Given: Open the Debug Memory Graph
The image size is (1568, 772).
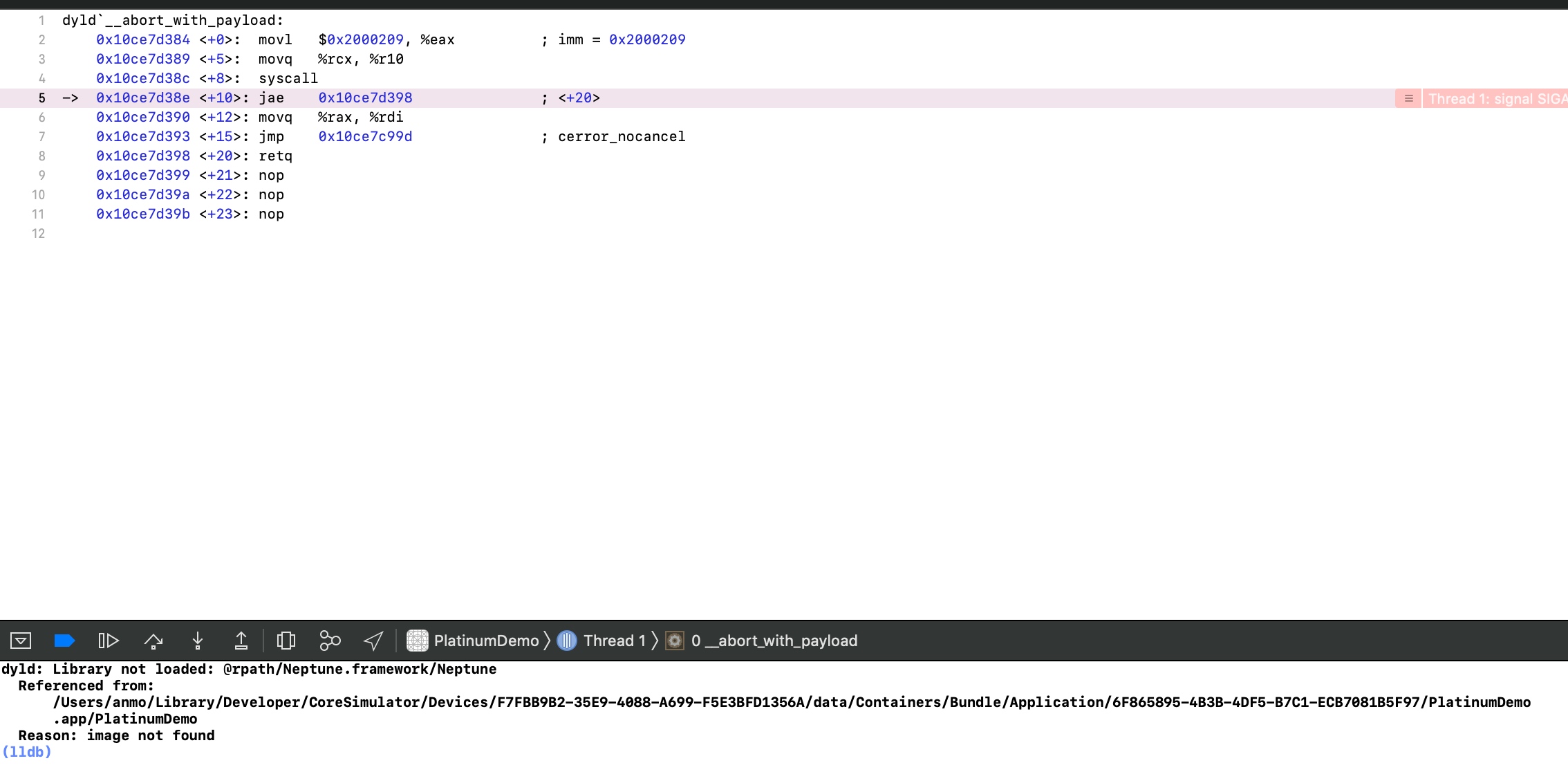Looking at the screenshot, I should (x=330, y=641).
